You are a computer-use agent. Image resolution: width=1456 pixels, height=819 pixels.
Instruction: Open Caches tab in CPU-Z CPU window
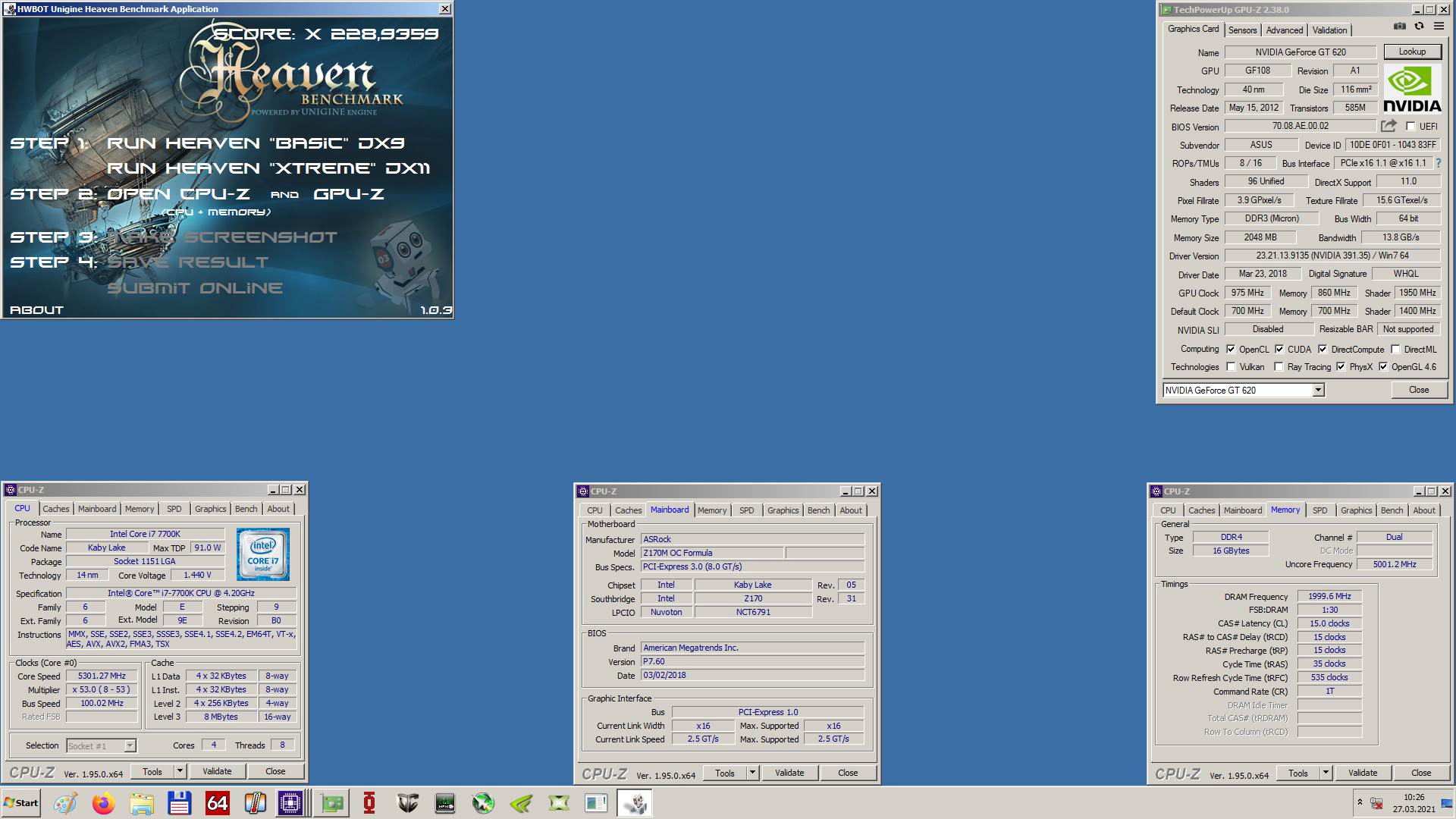click(55, 509)
